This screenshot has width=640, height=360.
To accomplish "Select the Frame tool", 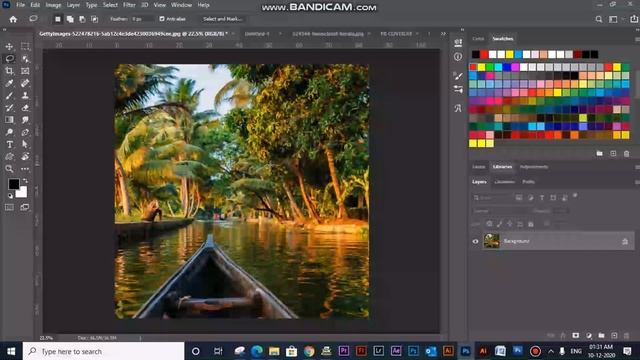I will 25,71.
